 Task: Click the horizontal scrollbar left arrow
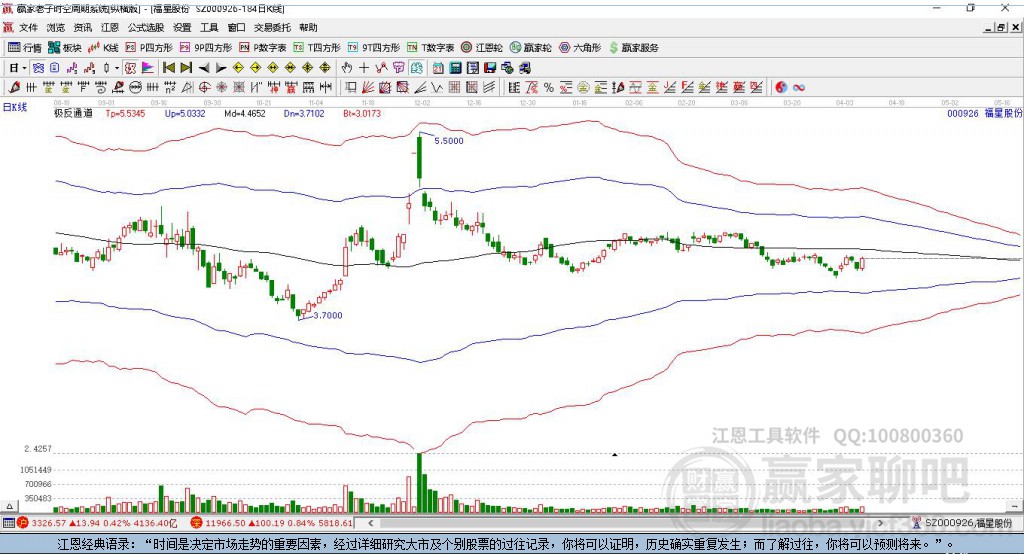tap(371, 523)
